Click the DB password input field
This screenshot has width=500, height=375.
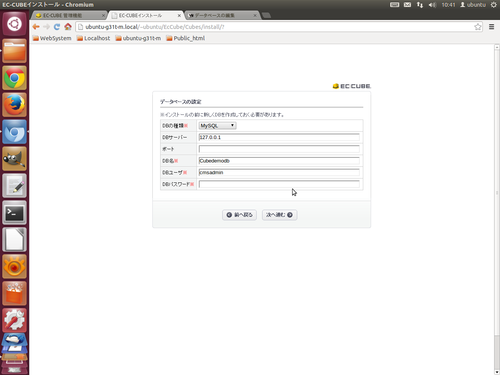pyautogui.click(x=279, y=184)
